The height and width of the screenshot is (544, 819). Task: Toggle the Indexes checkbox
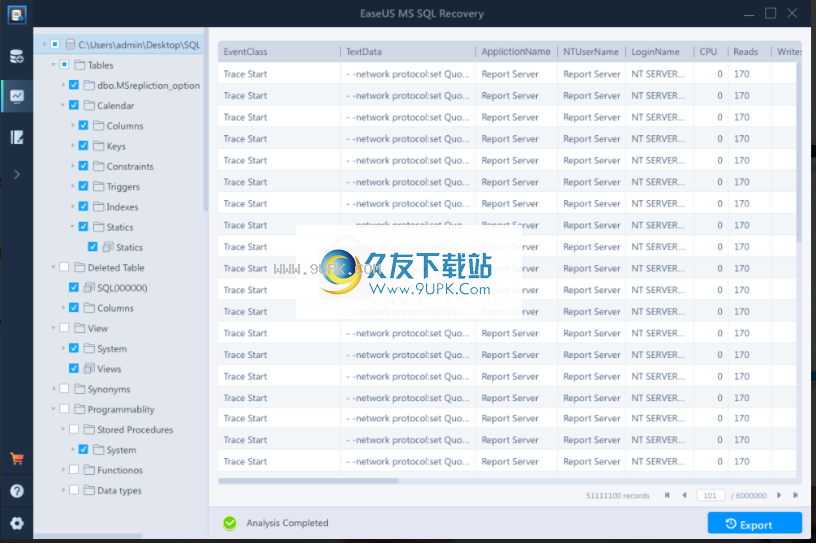[83, 207]
